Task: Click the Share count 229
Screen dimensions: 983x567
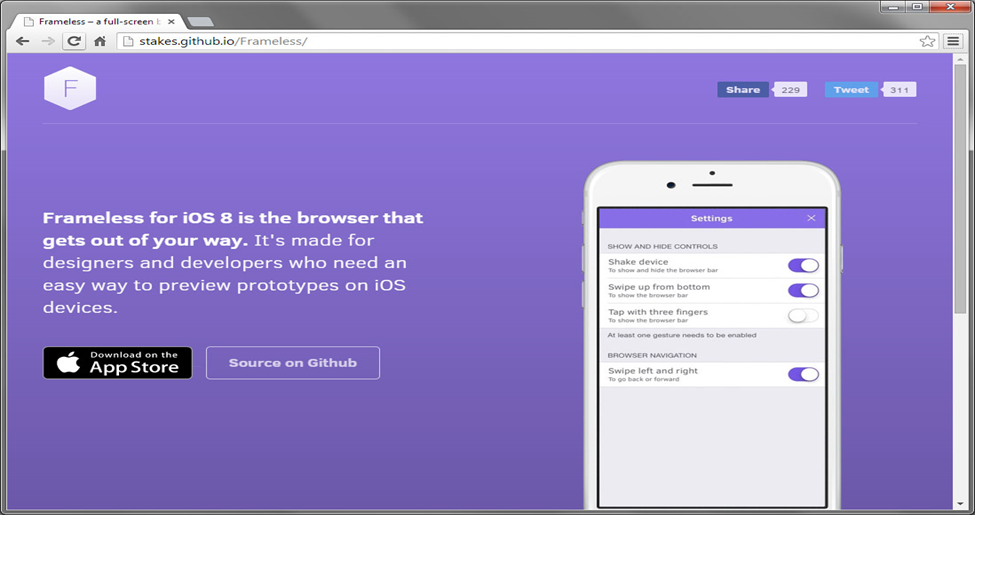Action: pos(790,90)
